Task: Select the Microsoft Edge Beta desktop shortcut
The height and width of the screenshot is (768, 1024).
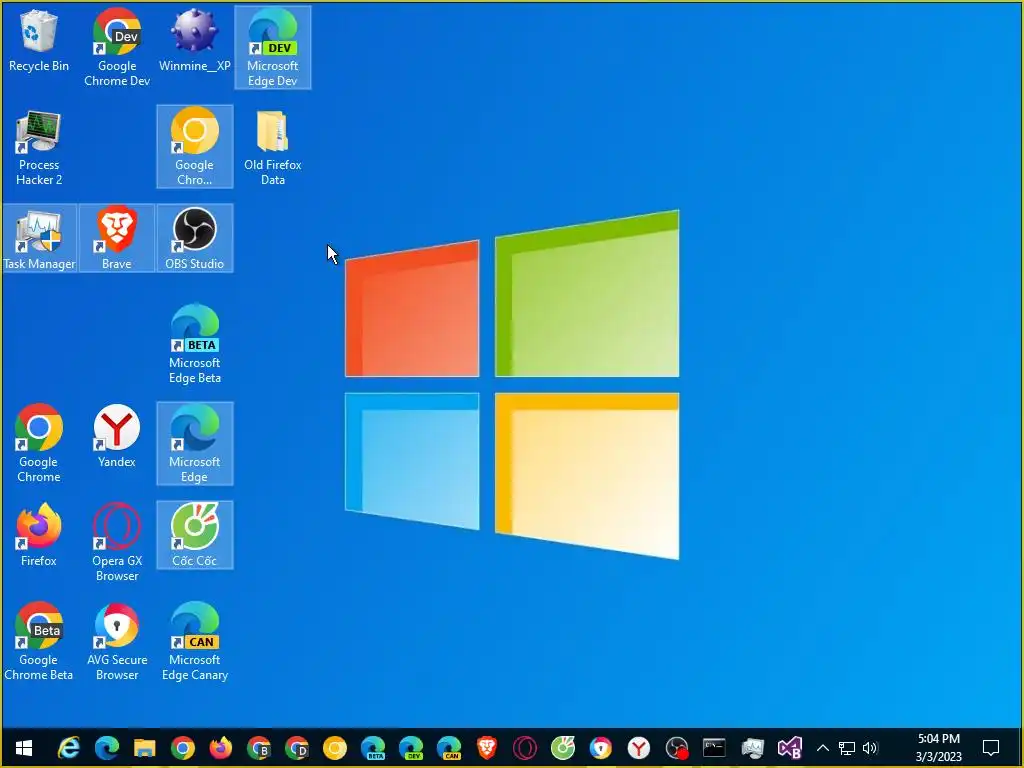Action: [195, 345]
